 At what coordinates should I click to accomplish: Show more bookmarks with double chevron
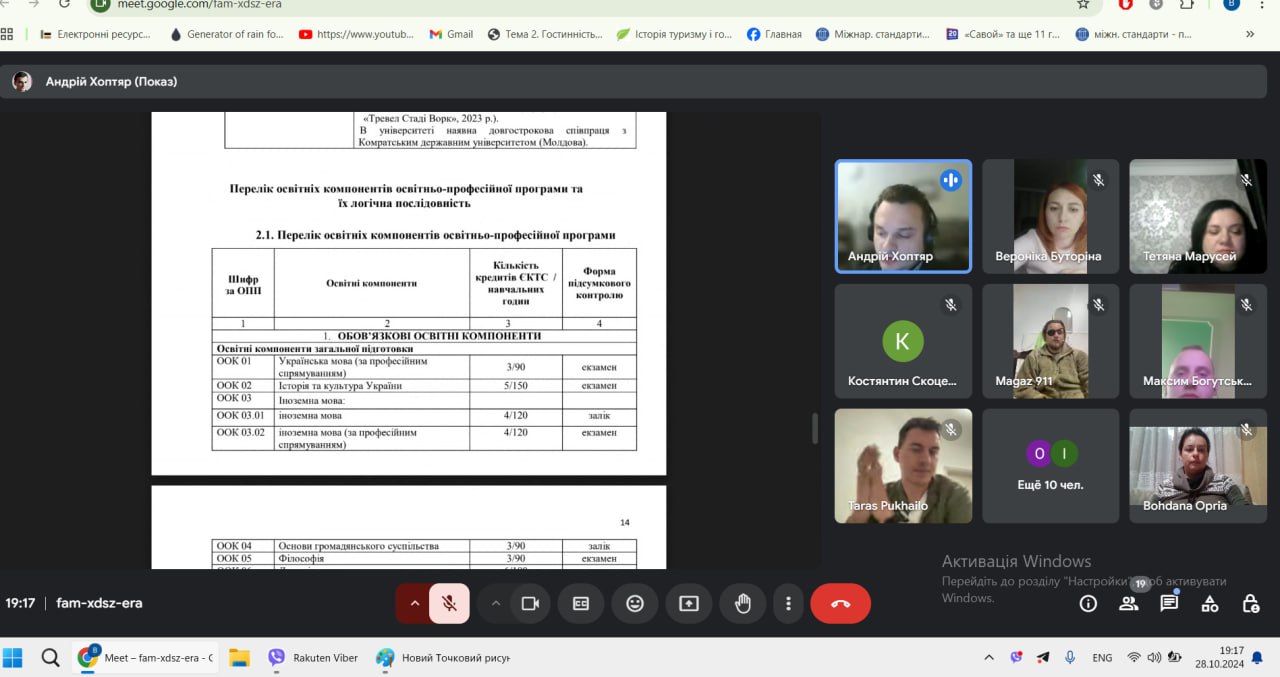(1249, 34)
